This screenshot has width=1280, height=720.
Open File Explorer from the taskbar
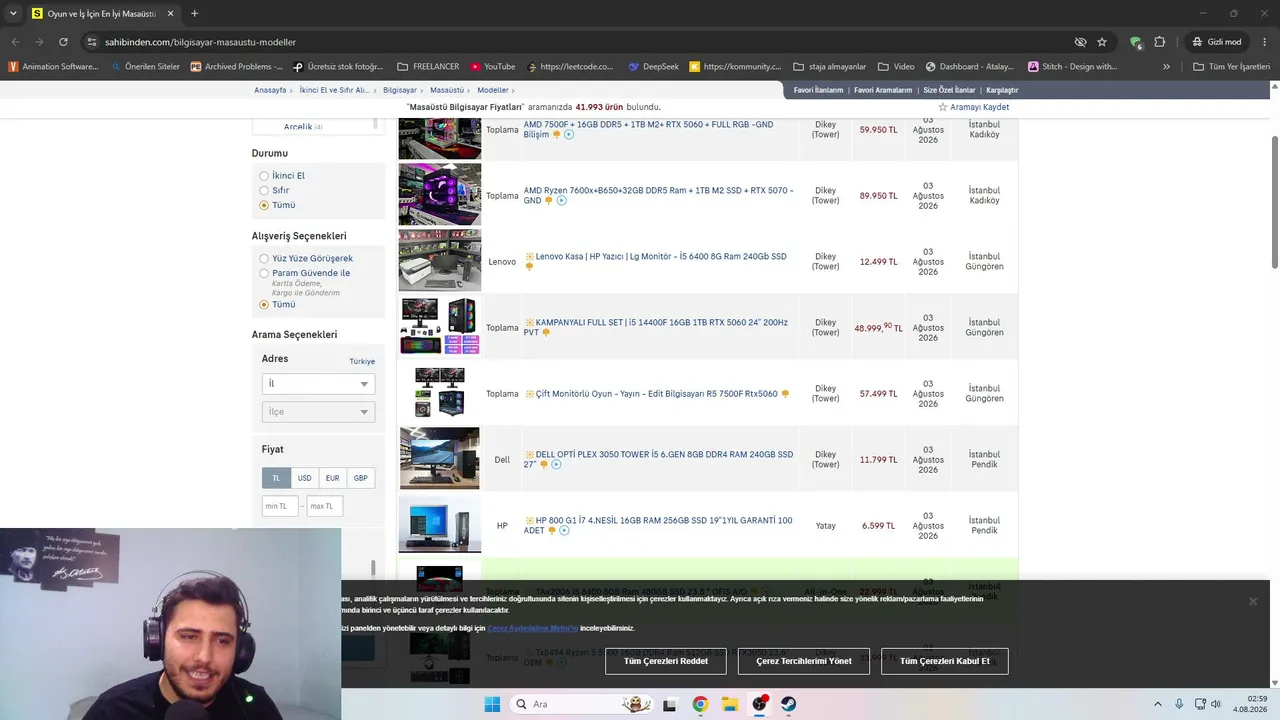tap(730, 704)
